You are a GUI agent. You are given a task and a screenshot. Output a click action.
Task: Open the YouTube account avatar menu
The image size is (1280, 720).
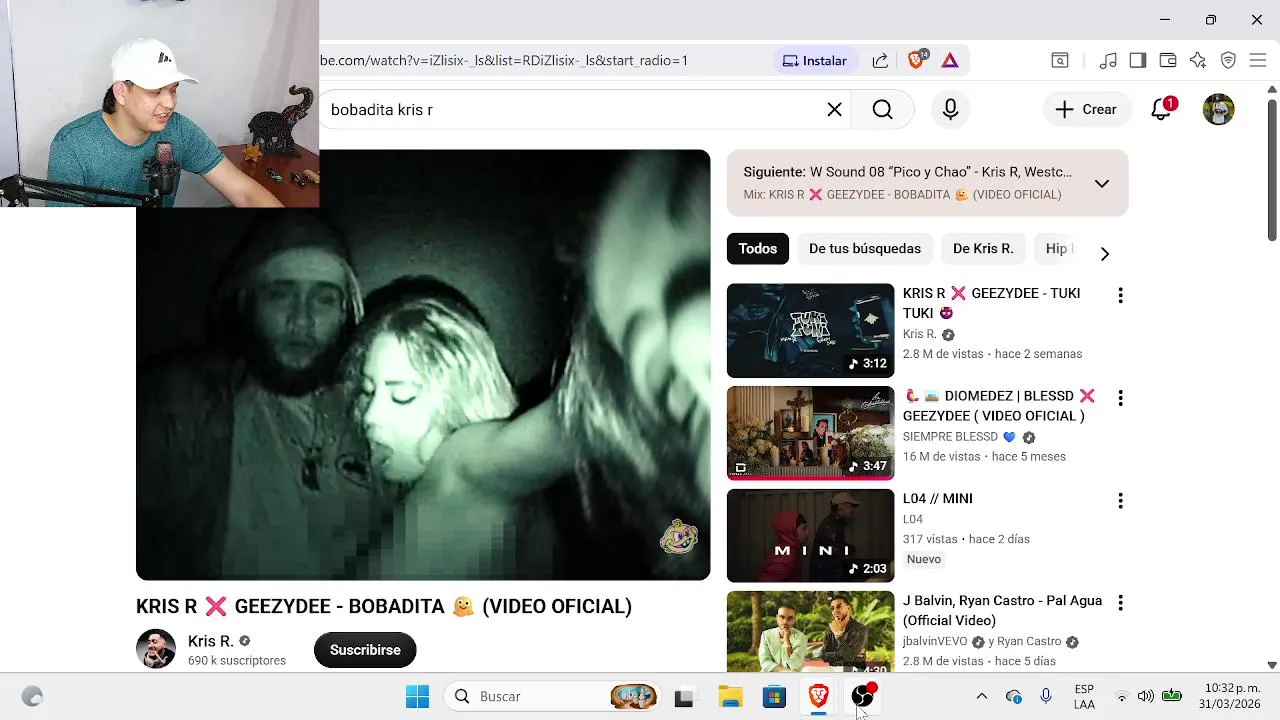coord(1218,109)
